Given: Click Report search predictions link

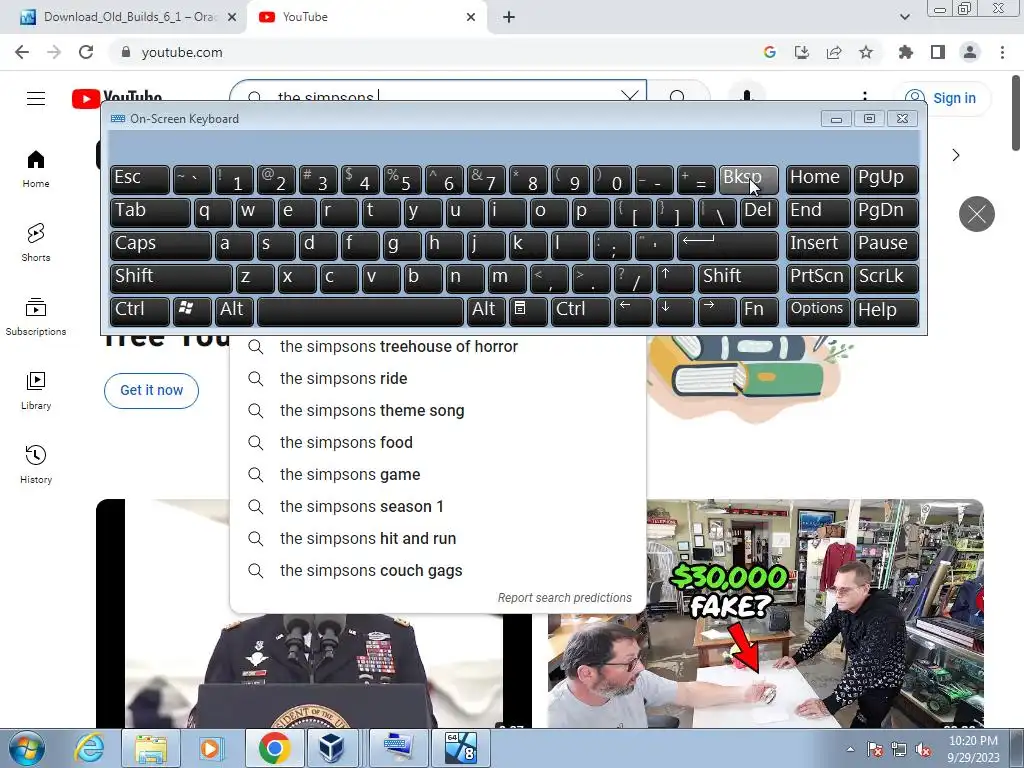Looking at the screenshot, I should [x=564, y=598].
